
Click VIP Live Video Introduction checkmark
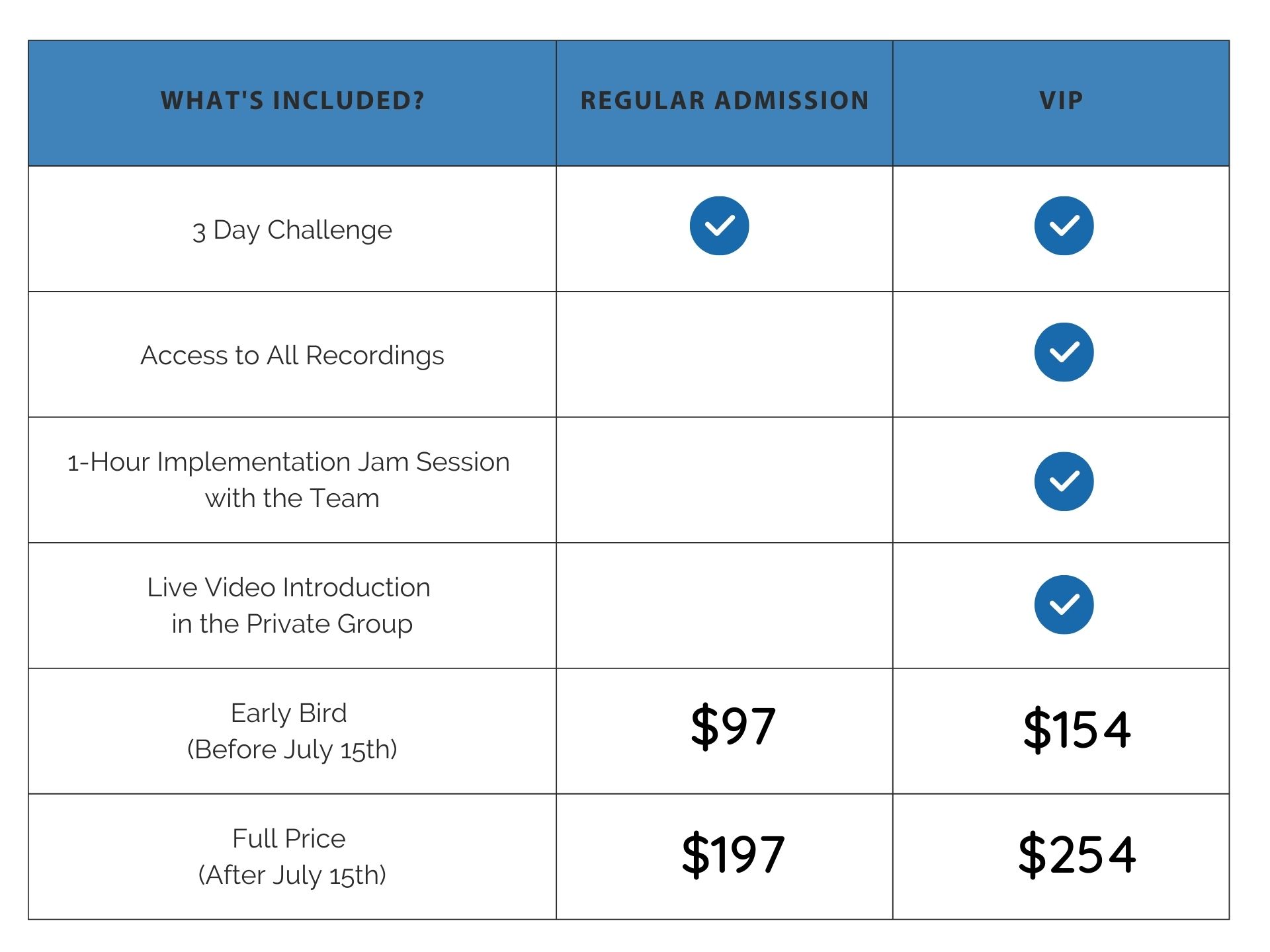click(x=1064, y=605)
